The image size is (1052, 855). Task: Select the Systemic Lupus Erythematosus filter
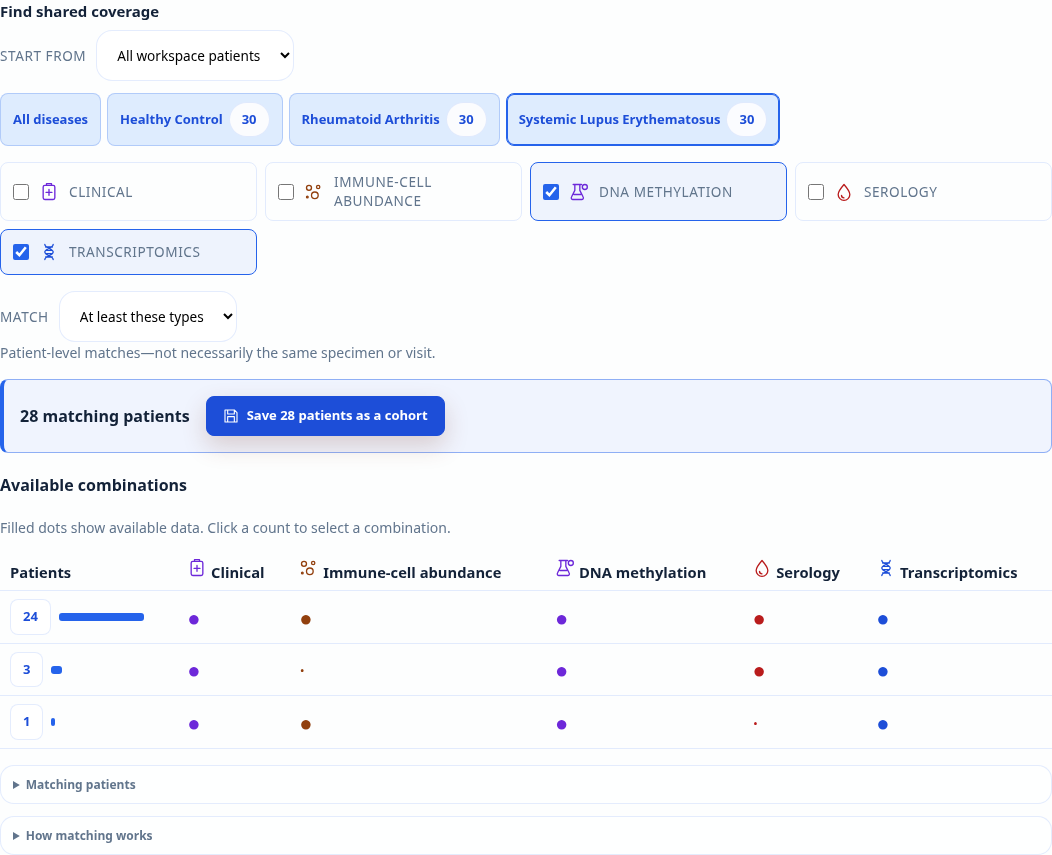643,119
